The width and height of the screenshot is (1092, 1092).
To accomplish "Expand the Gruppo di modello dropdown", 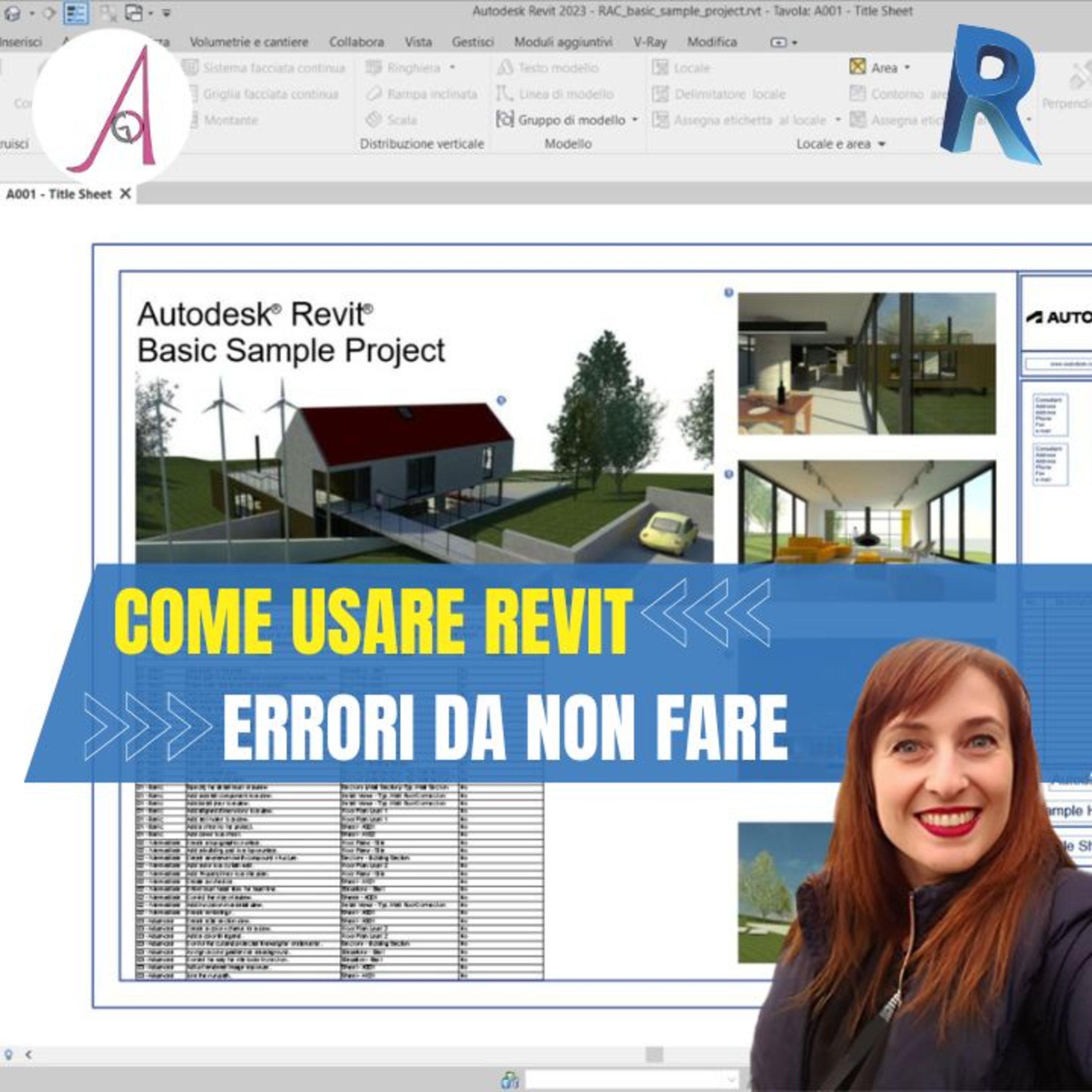I will [635, 119].
